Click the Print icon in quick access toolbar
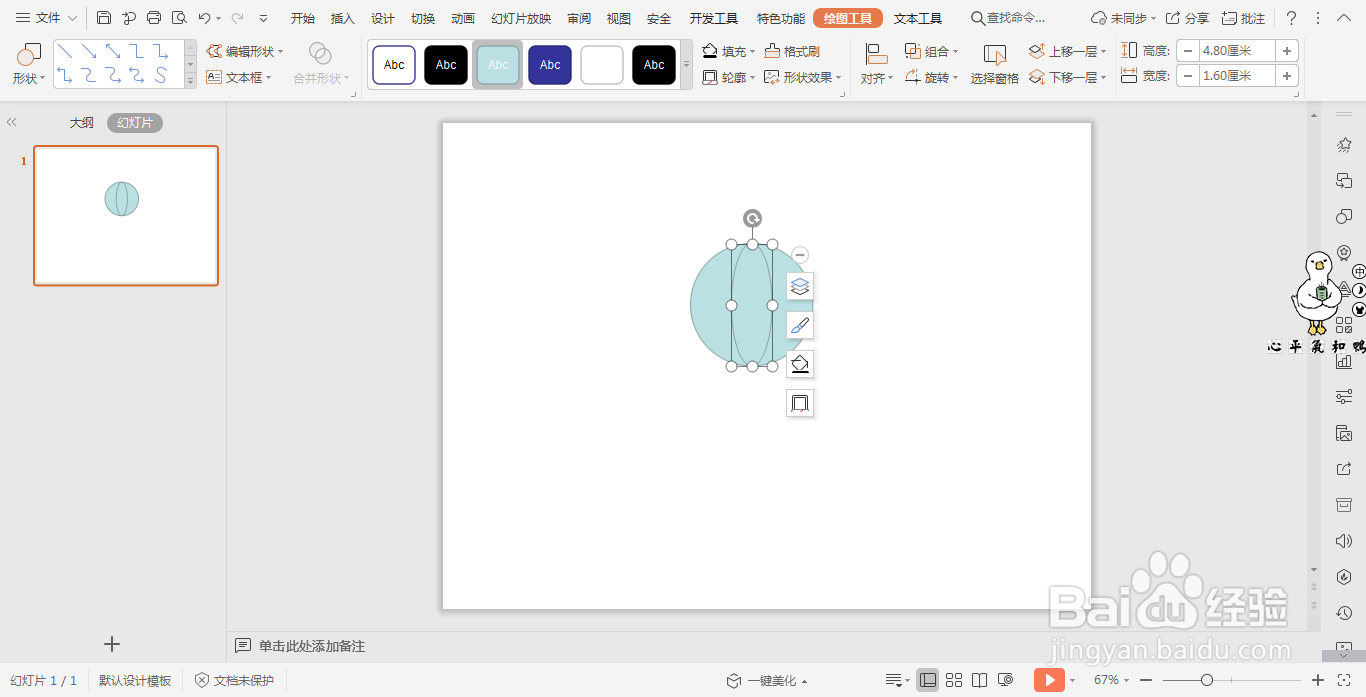This screenshot has width=1366, height=697. pos(154,18)
